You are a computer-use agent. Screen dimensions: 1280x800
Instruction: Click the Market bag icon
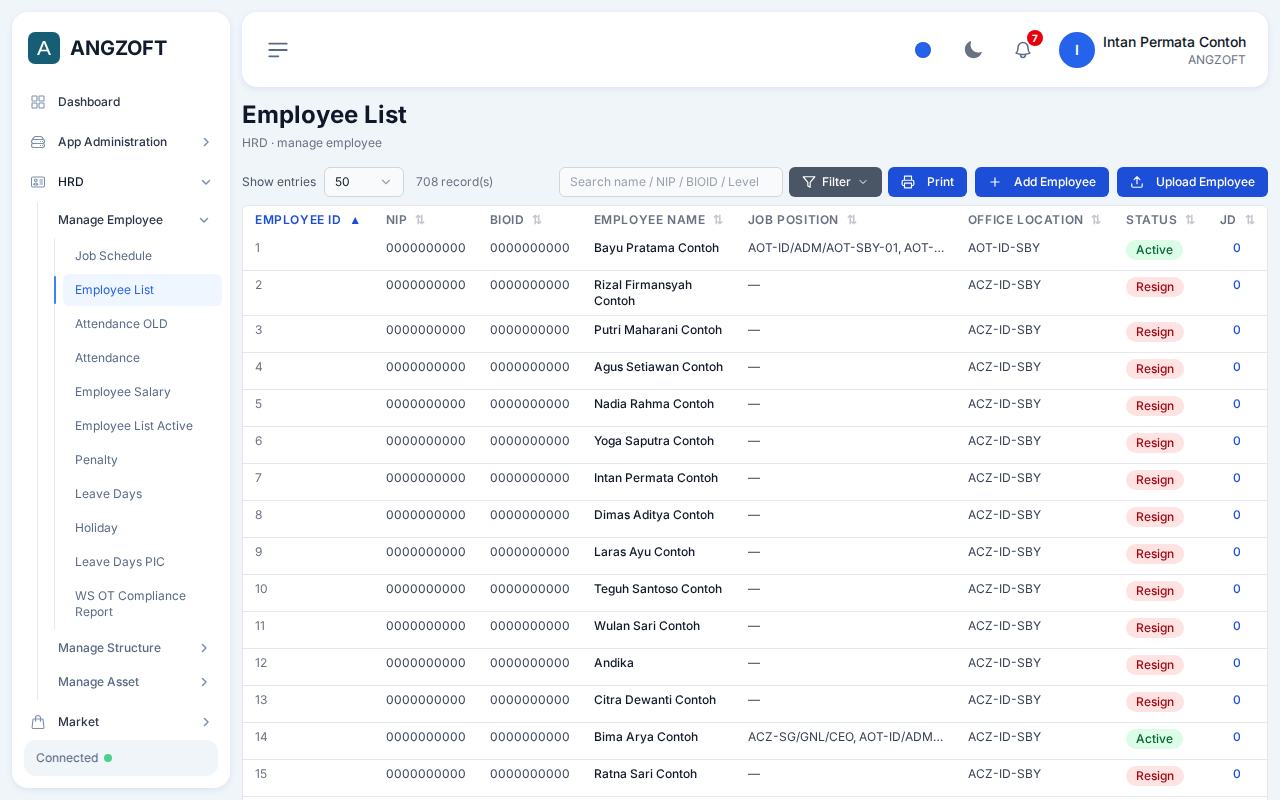click(x=38, y=722)
